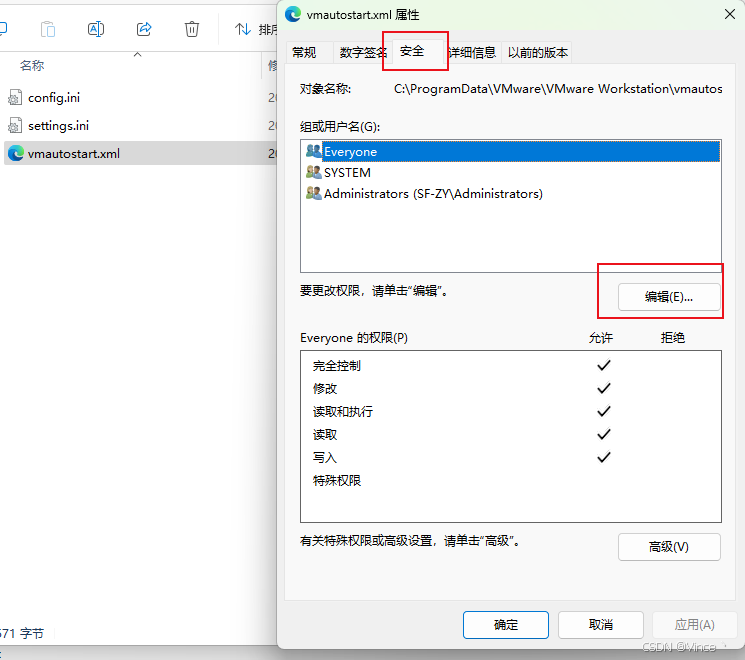Open the 以前的版本 tab
The image size is (745, 660).
tap(537, 52)
